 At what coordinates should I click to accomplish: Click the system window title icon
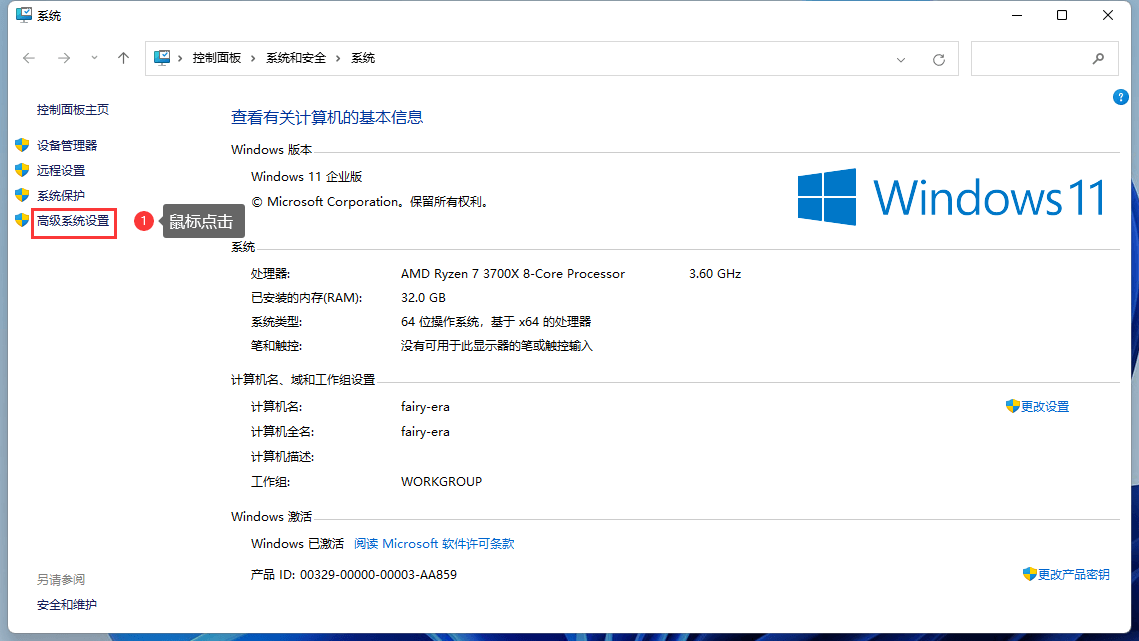(23, 15)
